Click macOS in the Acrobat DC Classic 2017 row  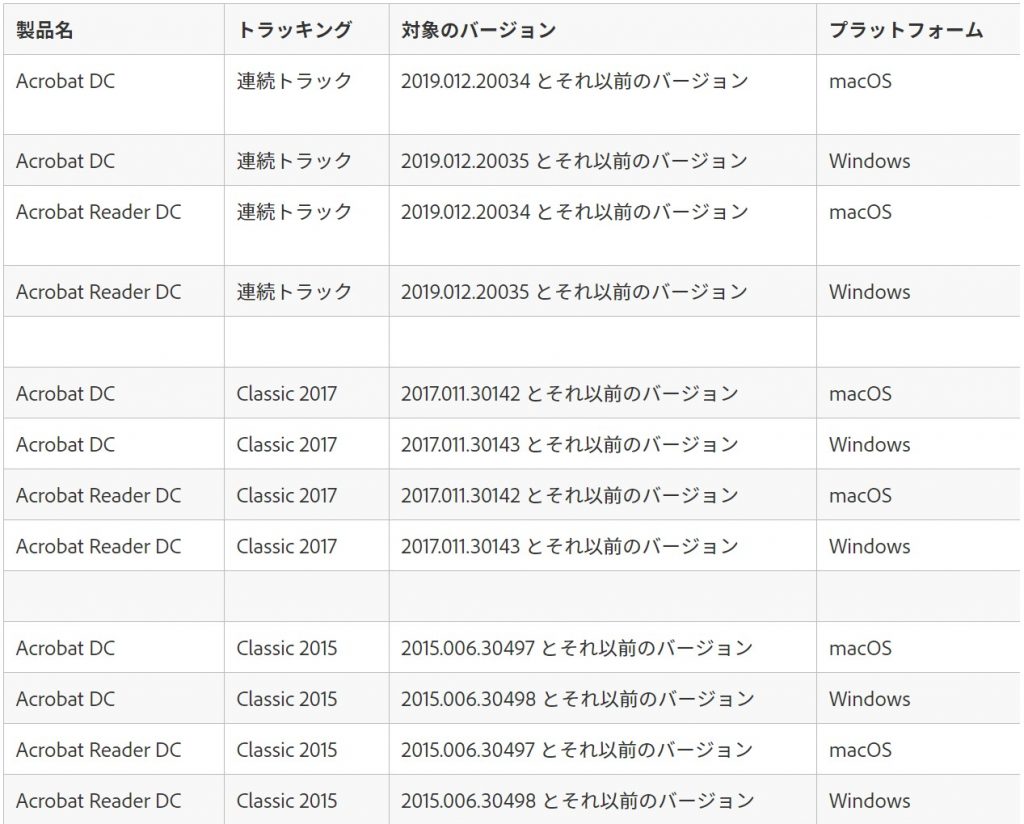[x=860, y=393]
